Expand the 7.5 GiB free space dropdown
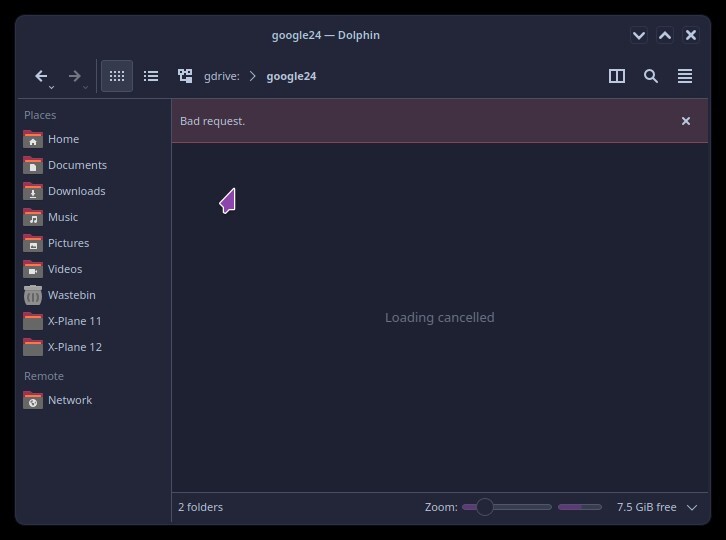 [692, 507]
